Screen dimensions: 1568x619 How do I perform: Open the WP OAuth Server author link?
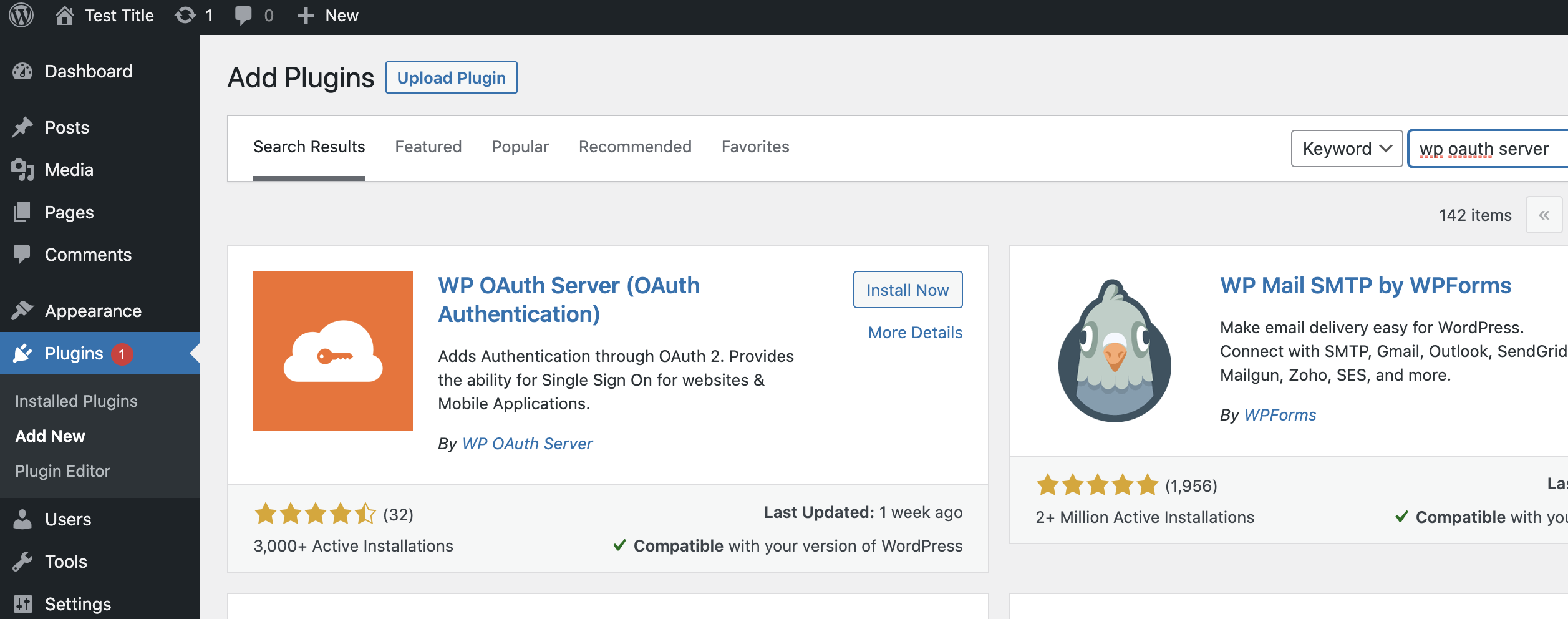click(527, 444)
